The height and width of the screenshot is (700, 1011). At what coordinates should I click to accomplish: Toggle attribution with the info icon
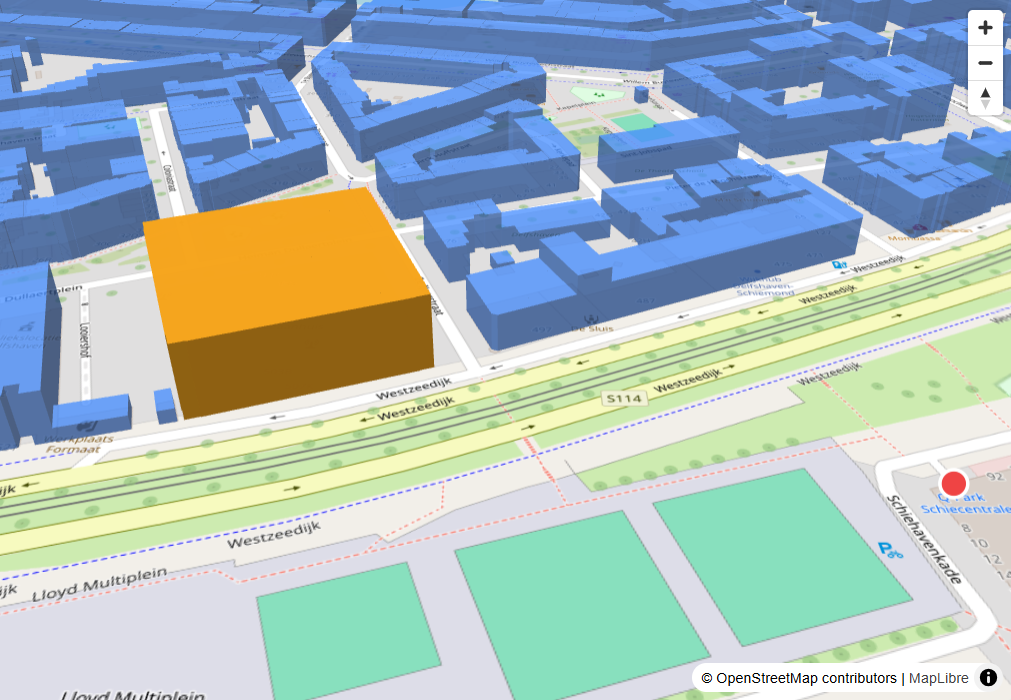[x=988, y=677]
